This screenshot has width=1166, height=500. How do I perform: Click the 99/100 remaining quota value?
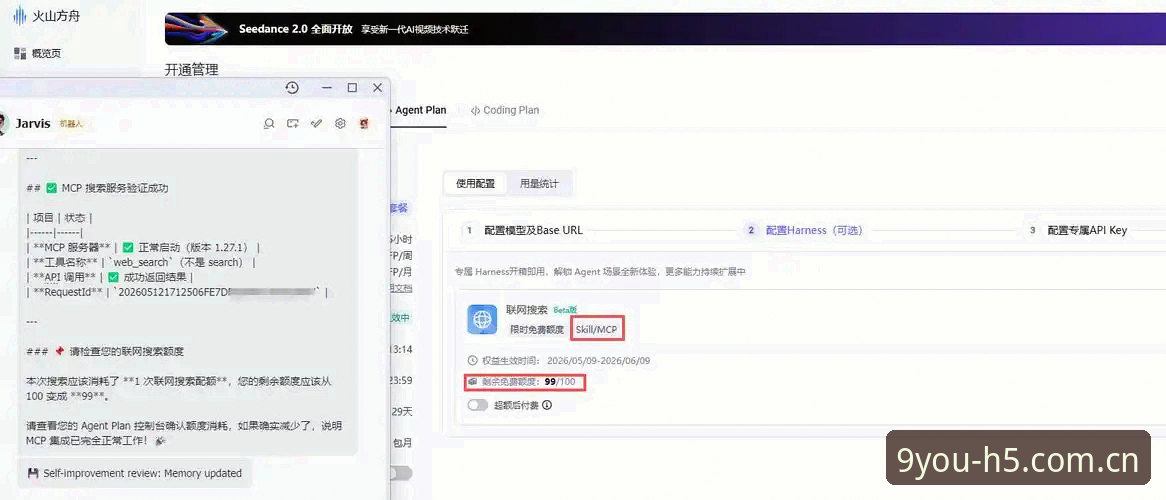[560, 382]
